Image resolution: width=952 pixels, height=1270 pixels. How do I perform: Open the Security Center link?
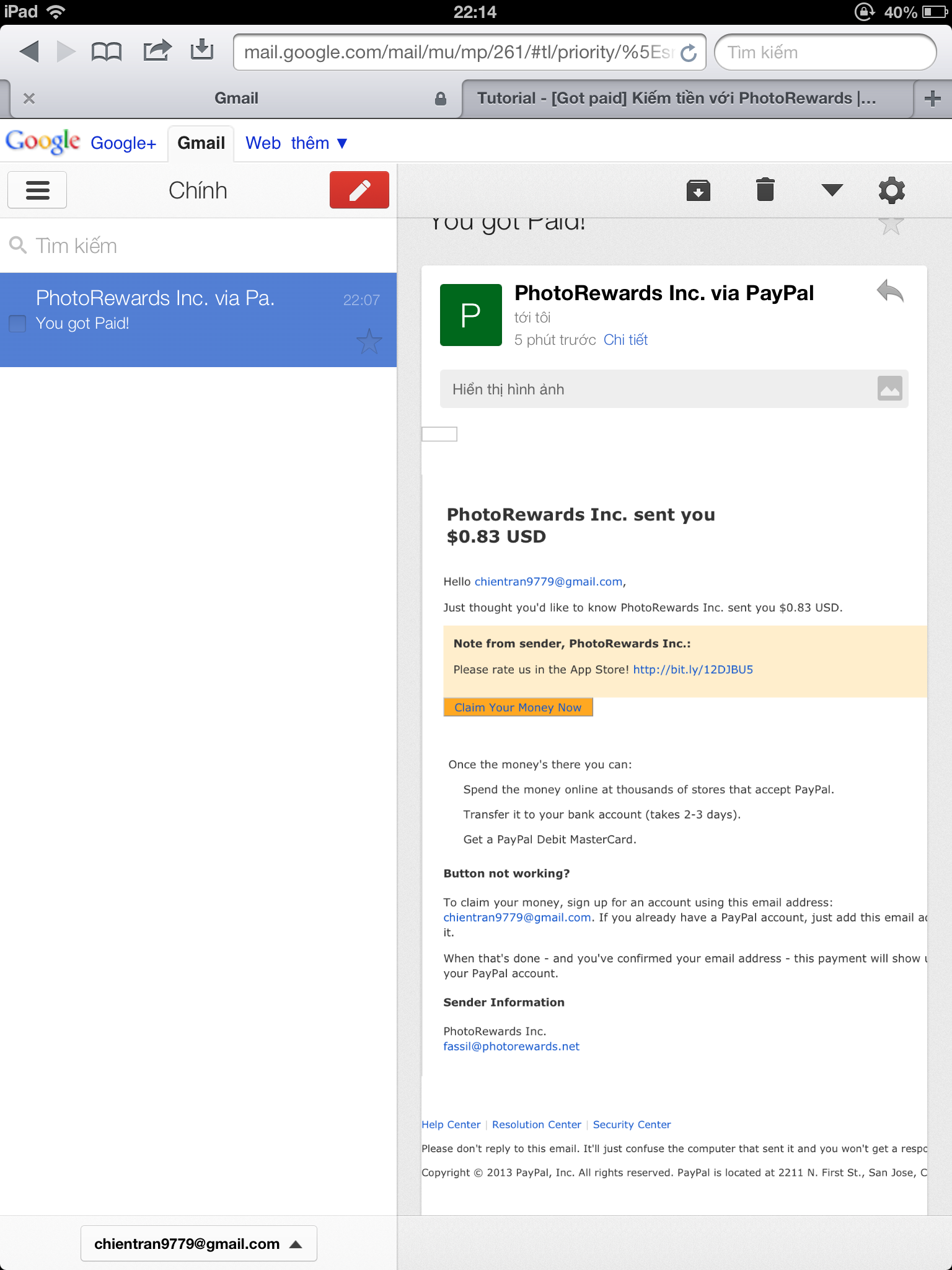tap(632, 1125)
